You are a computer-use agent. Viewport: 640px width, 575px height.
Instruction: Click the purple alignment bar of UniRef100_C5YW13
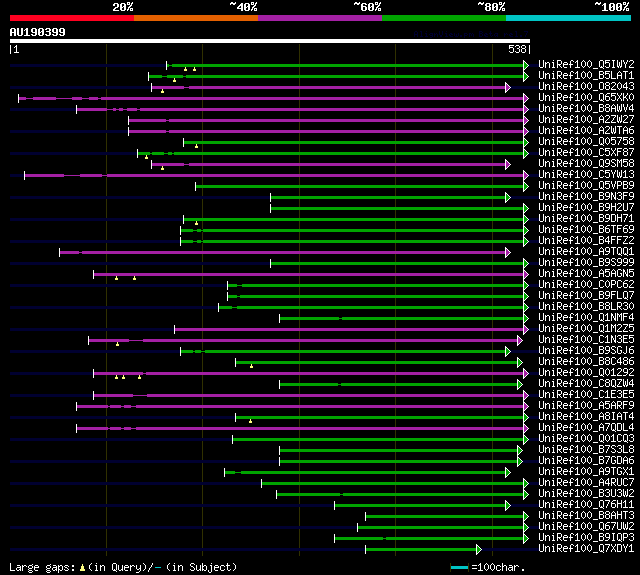(277, 175)
